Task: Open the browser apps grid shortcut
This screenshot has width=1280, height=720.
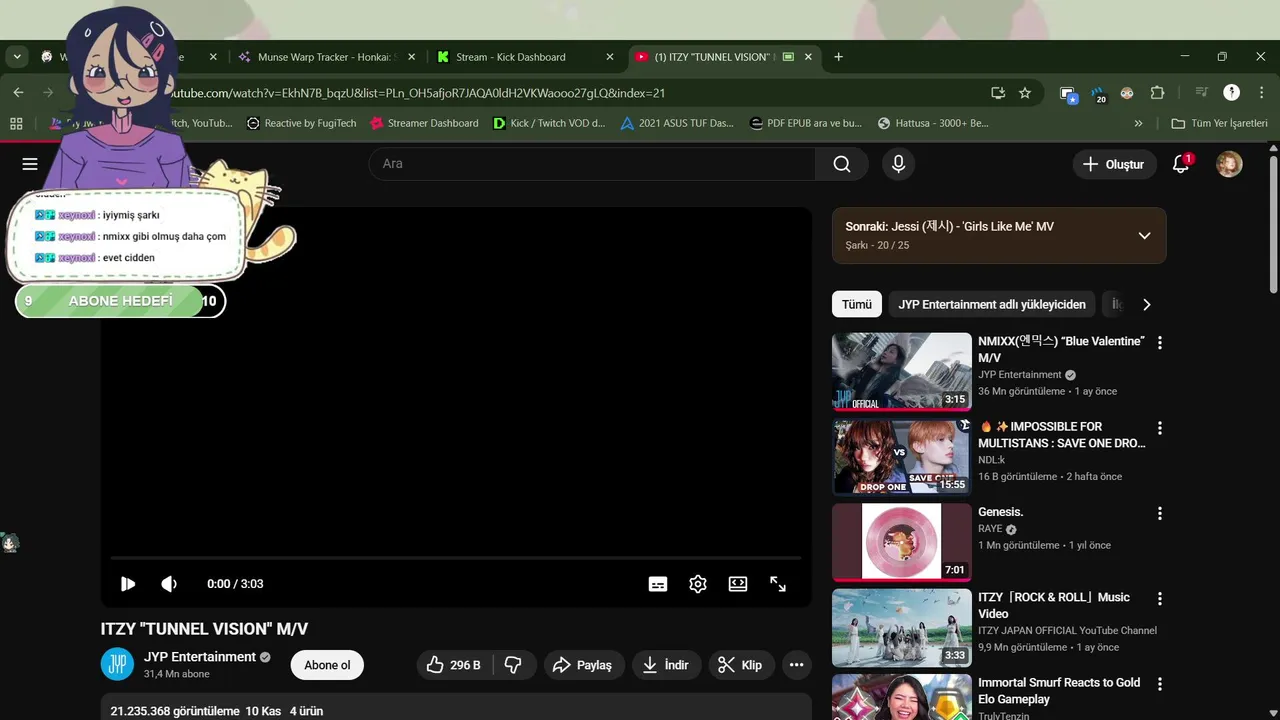Action: [x=16, y=123]
